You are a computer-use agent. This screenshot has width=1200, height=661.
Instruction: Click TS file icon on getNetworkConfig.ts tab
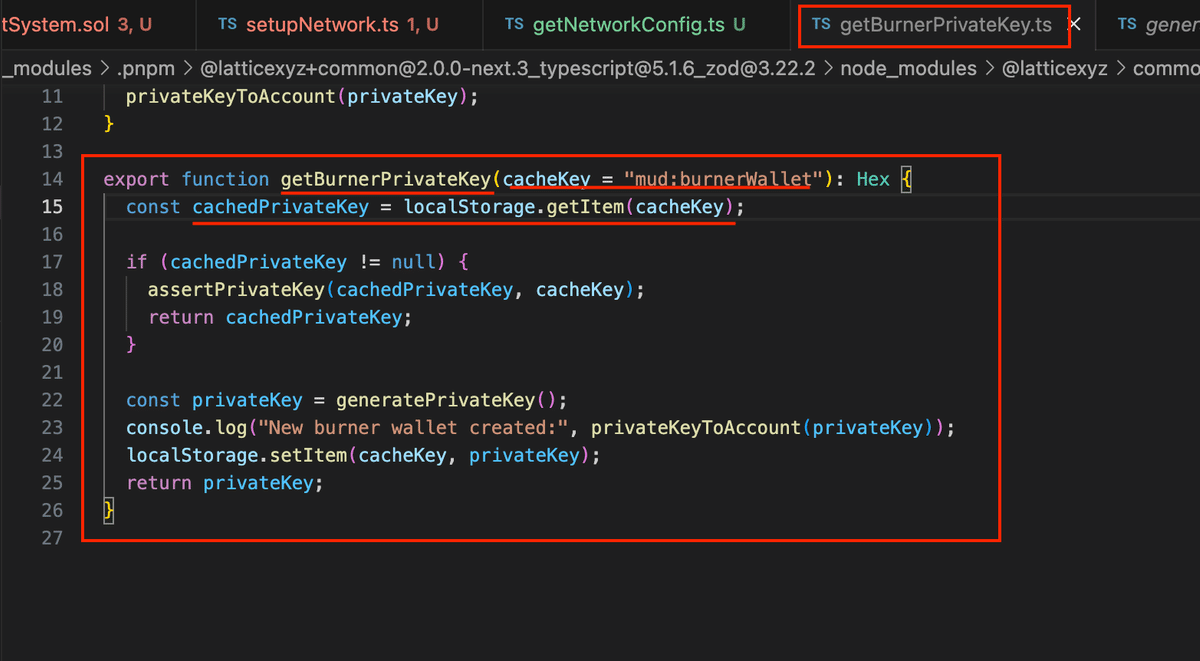(x=514, y=24)
